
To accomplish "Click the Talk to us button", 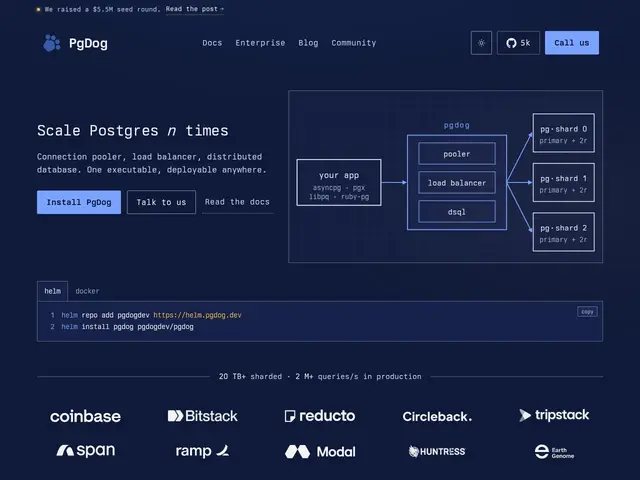I will (x=161, y=202).
